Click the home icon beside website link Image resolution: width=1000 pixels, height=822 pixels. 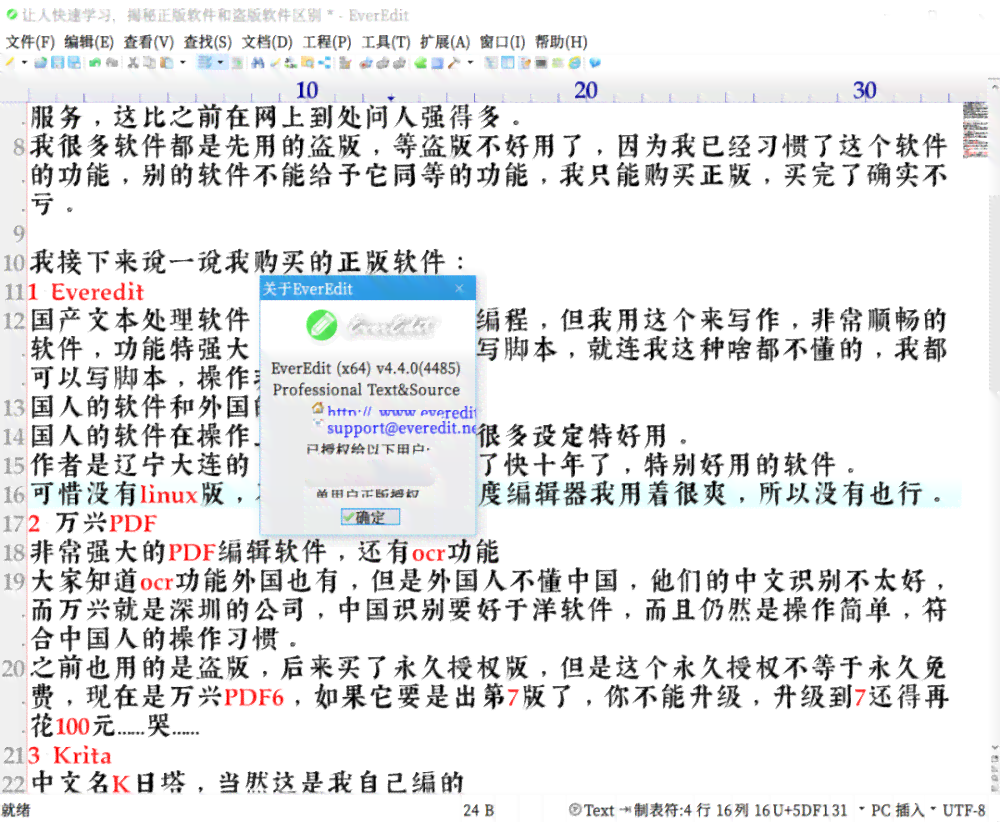317,409
